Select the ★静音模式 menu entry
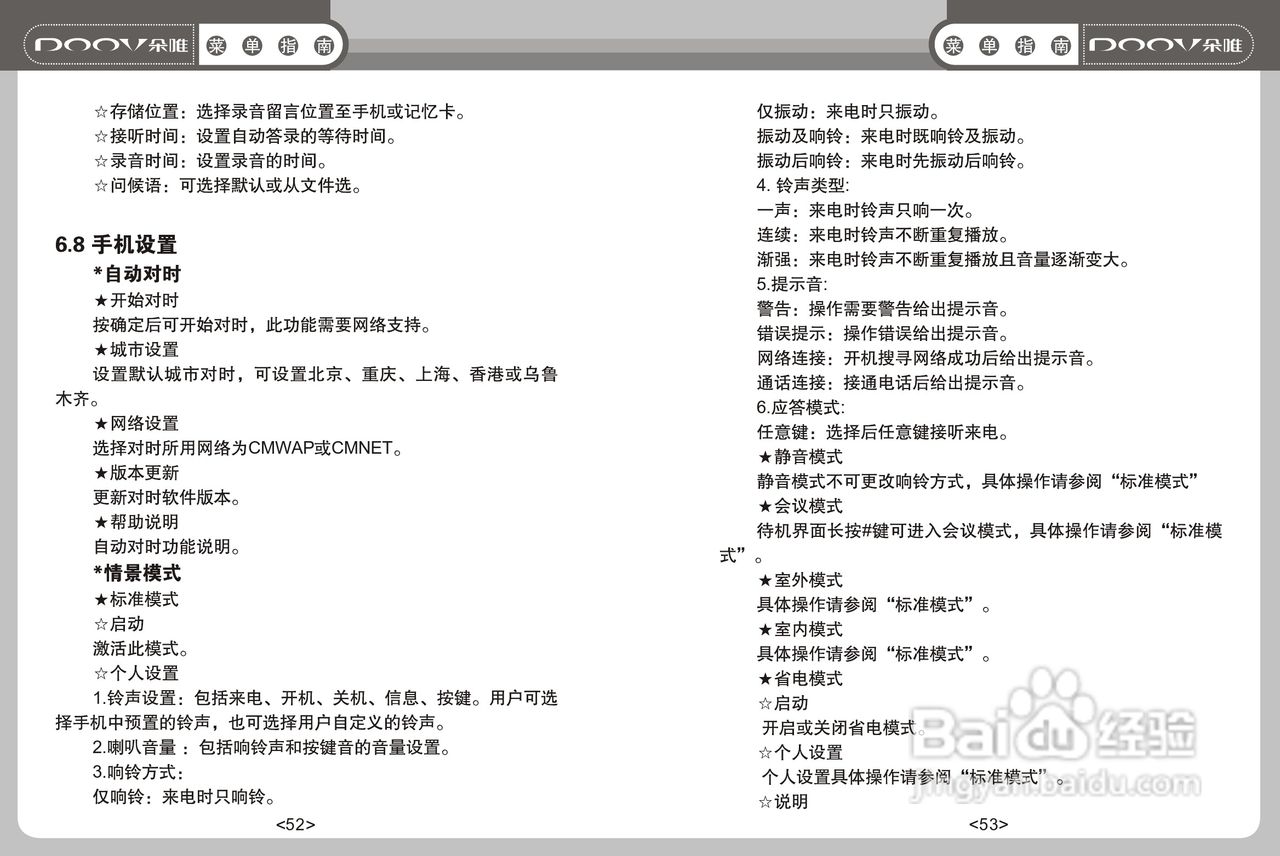This screenshot has height=856, width=1280. point(800,457)
